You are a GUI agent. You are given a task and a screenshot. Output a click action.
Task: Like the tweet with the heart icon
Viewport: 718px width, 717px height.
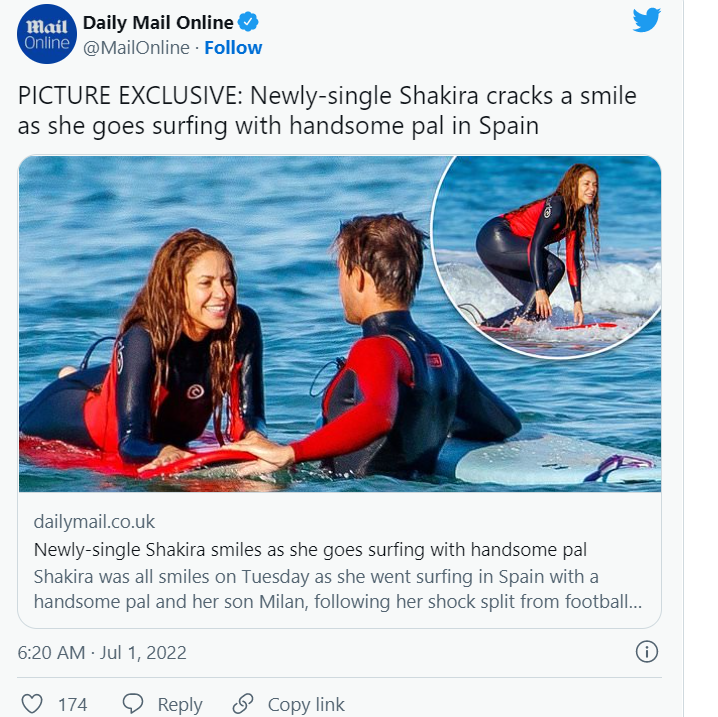[32, 704]
